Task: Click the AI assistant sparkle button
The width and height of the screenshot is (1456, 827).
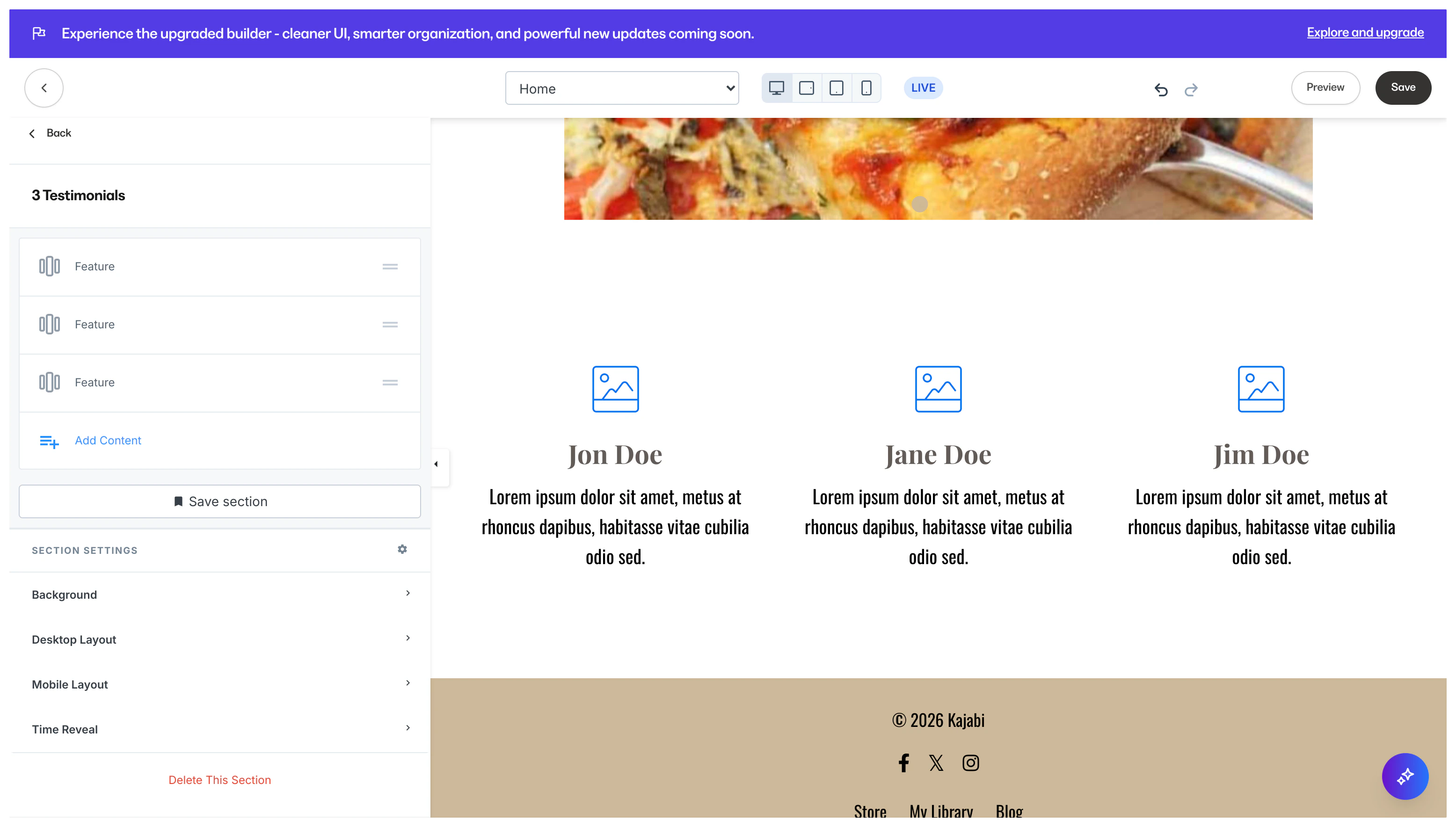Action: click(1405, 776)
